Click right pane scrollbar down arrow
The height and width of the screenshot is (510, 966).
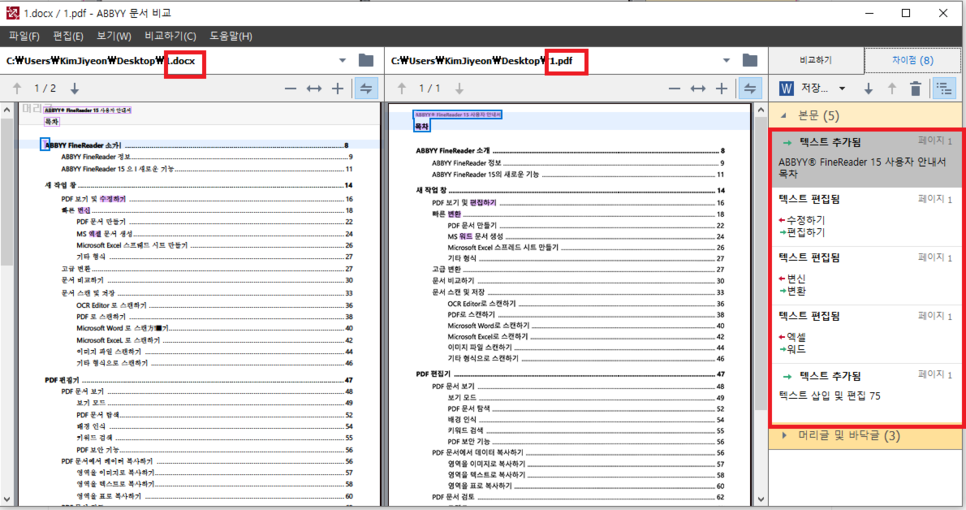tap(761, 499)
